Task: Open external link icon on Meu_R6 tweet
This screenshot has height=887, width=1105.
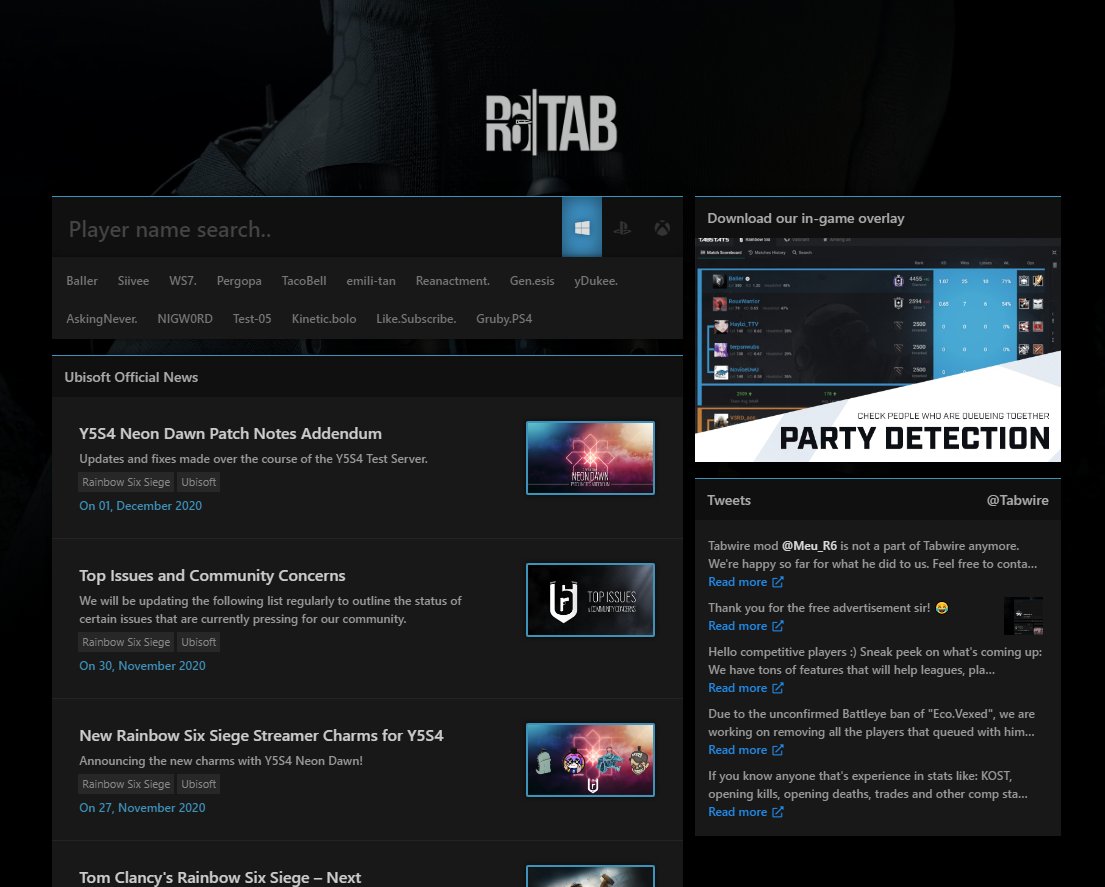Action: pyautogui.click(x=777, y=582)
